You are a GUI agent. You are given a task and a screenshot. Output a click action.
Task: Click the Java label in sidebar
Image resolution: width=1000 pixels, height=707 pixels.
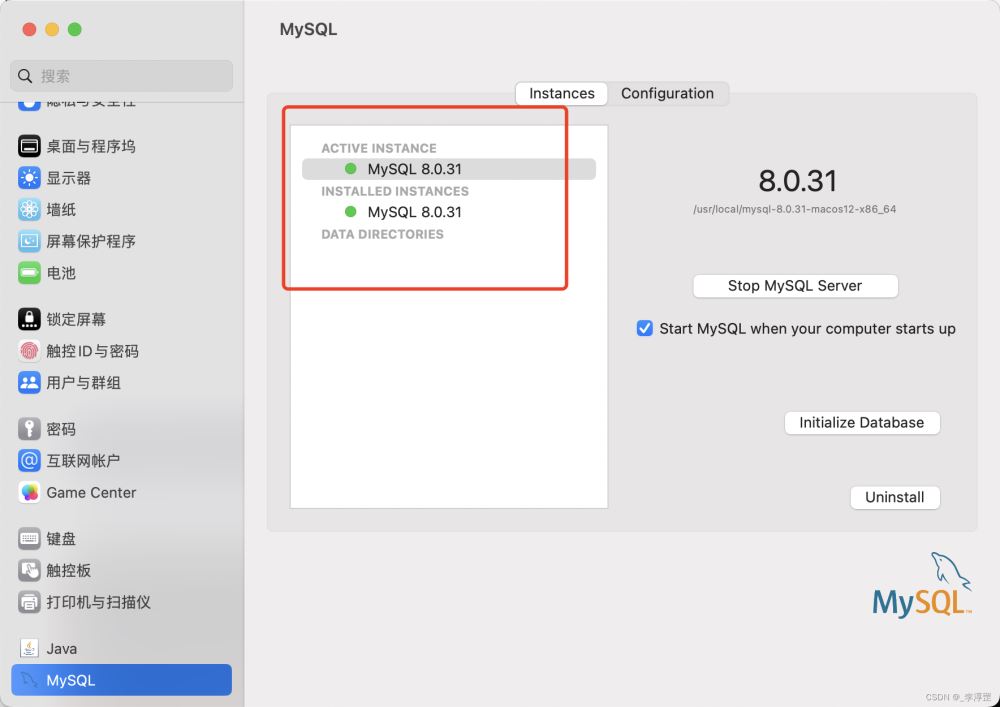pyautogui.click(x=62, y=648)
